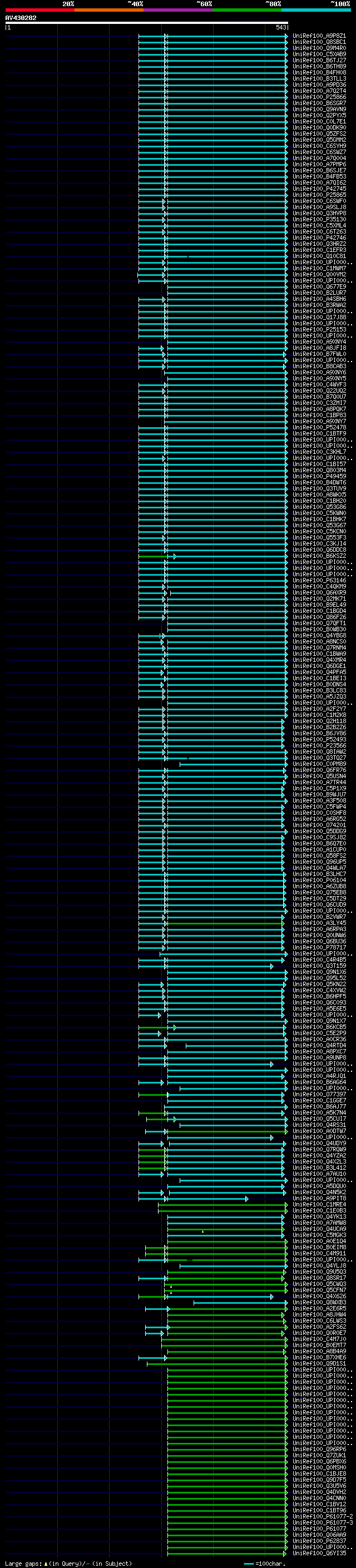Open UniRef100_B6TJ27 entry

pos(319,60)
